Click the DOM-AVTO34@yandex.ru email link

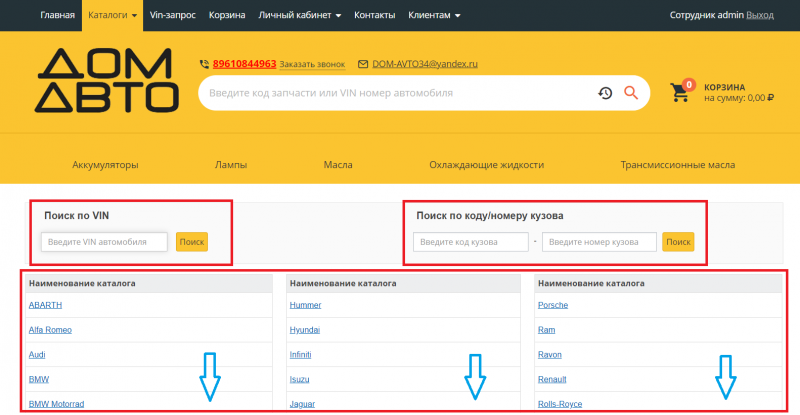[424, 64]
